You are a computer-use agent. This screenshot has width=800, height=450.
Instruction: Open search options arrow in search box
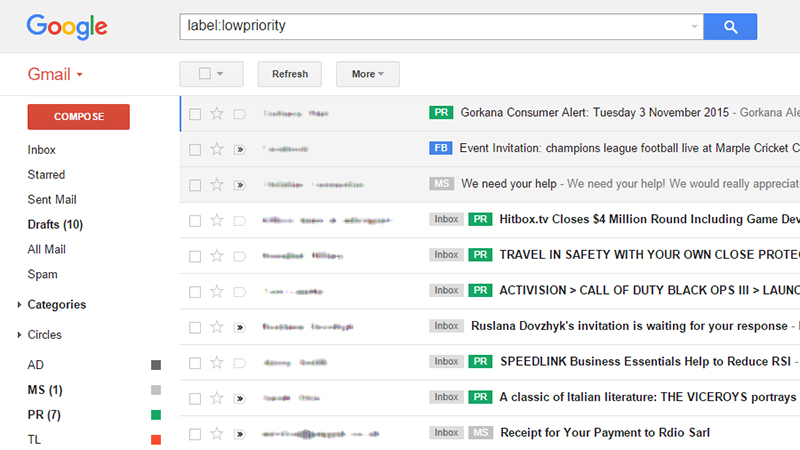[x=694, y=27]
